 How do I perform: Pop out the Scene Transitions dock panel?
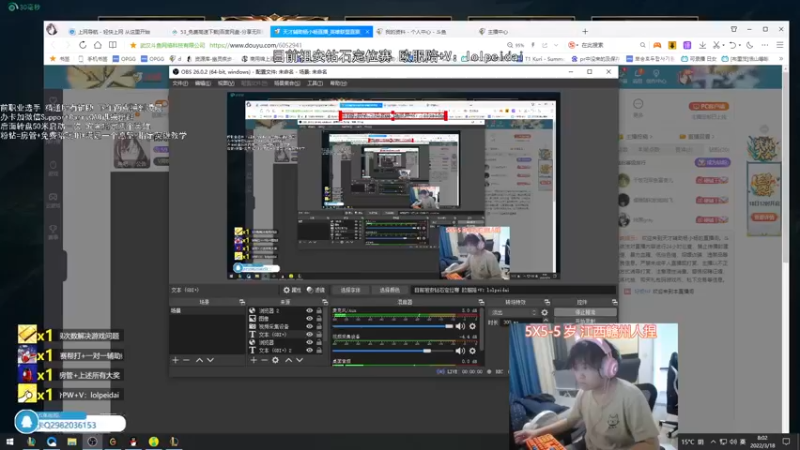(x=547, y=302)
